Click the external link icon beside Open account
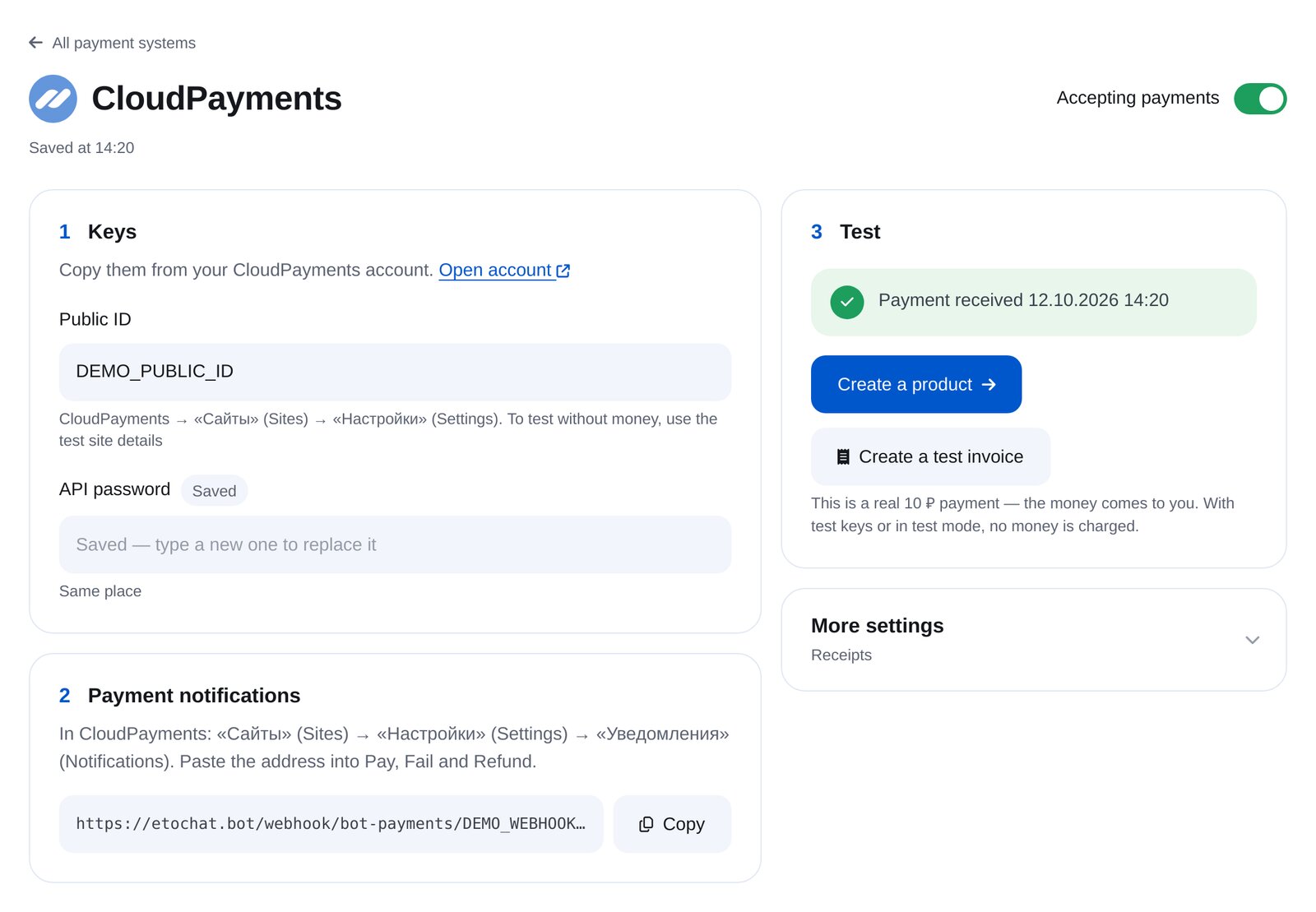1316x912 pixels. click(x=563, y=271)
